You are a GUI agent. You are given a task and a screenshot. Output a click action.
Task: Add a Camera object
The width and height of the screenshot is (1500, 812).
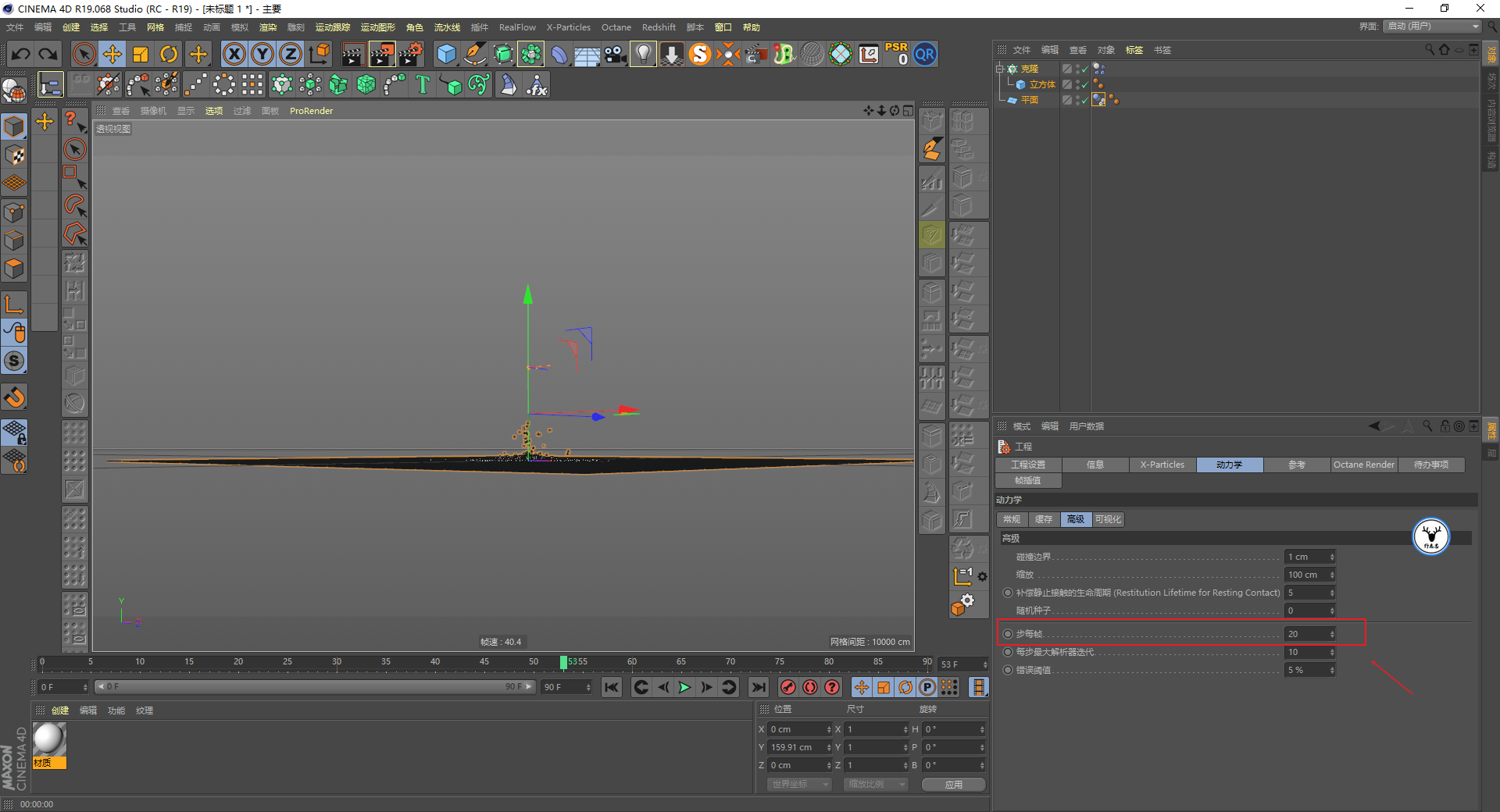pyautogui.click(x=616, y=54)
